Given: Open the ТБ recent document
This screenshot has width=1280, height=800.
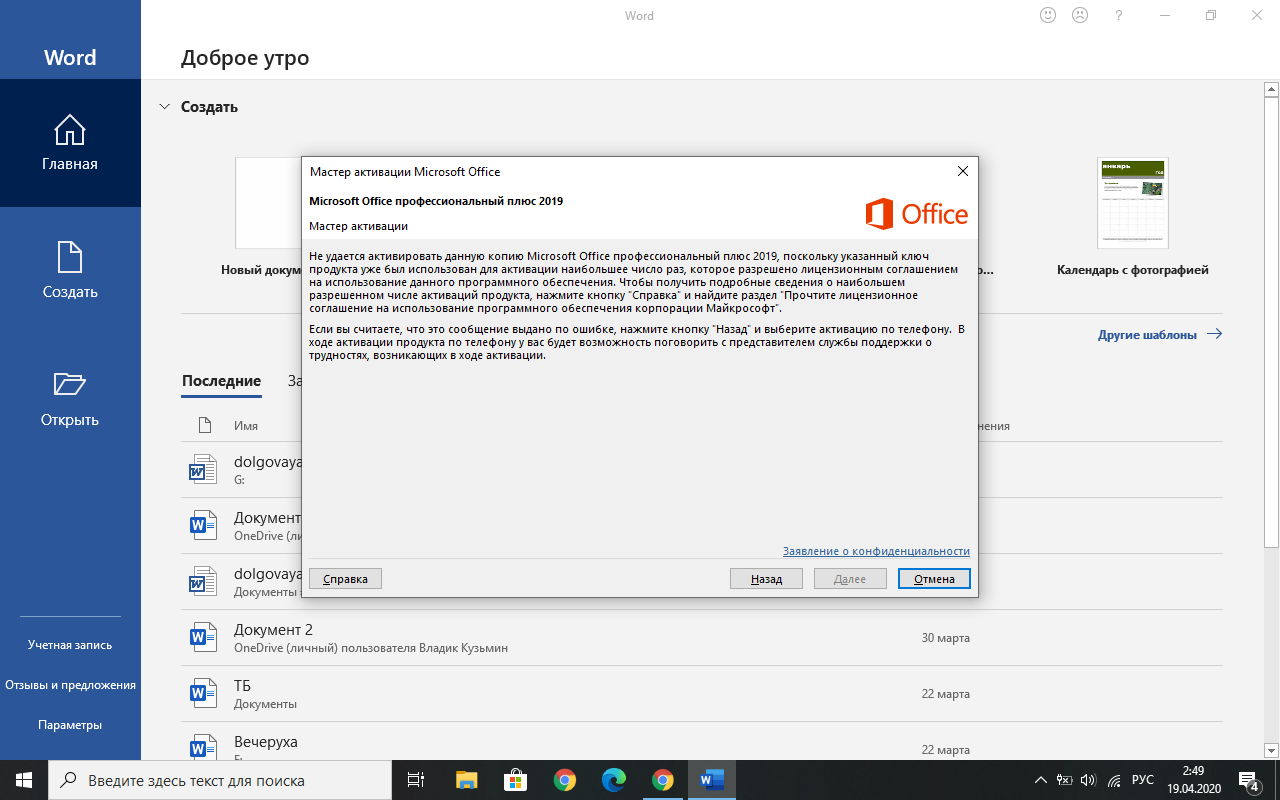Looking at the screenshot, I should click(x=702, y=694).
